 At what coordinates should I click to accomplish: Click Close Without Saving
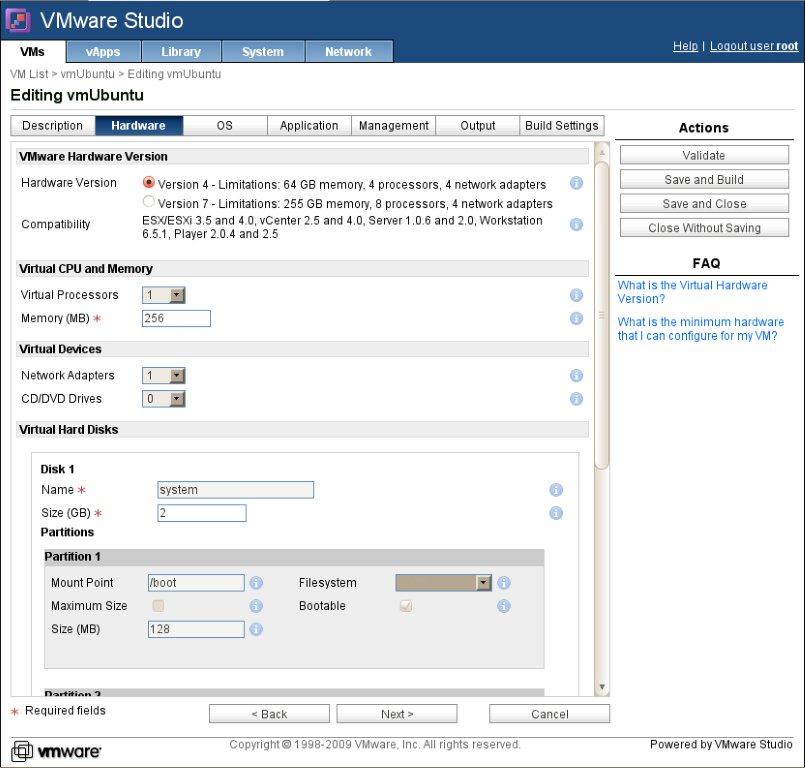click(704, 228)
